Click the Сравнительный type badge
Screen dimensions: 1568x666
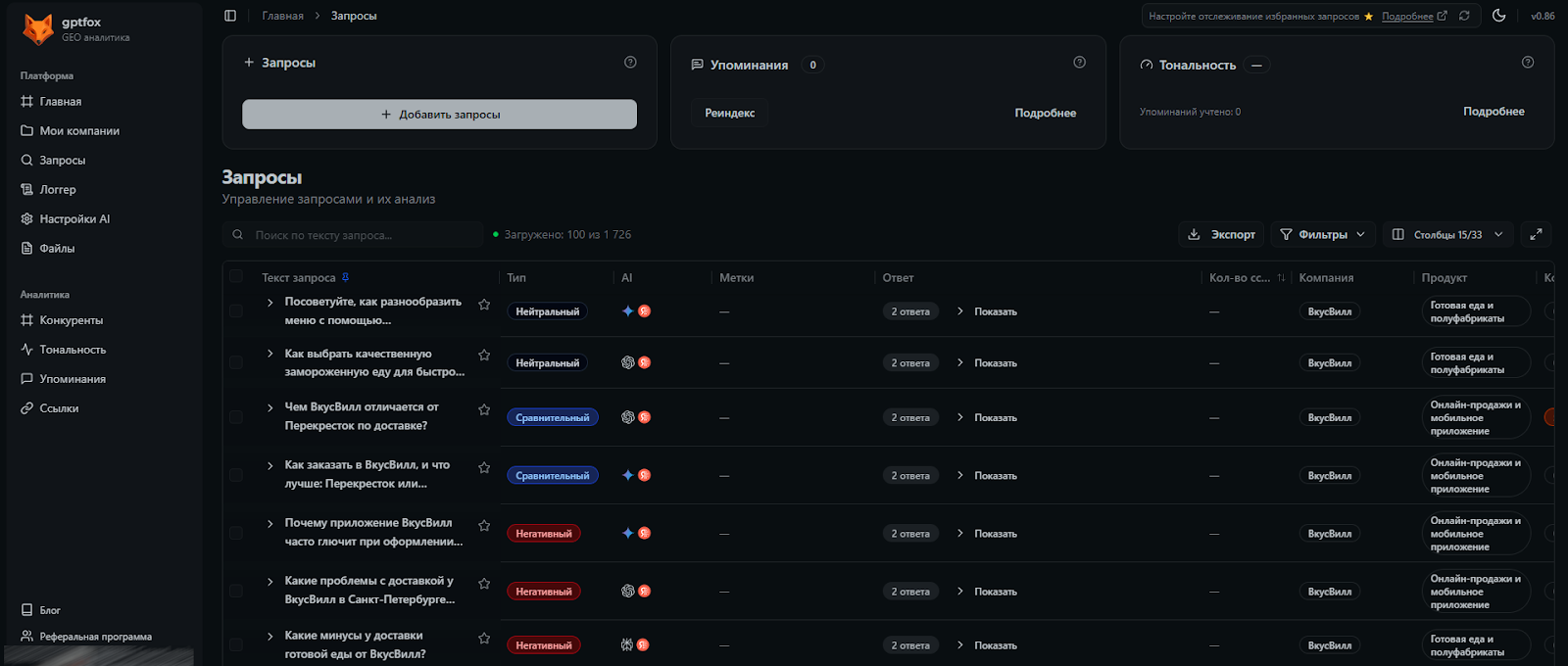552,417
